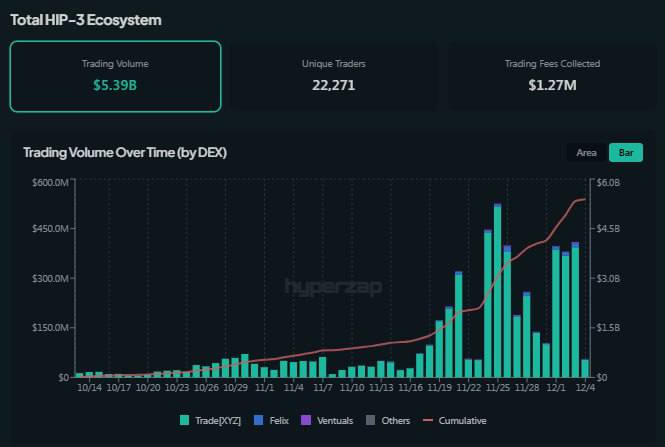
Task: Click the 11/1 x-axis date label
Action: [265, 386]
